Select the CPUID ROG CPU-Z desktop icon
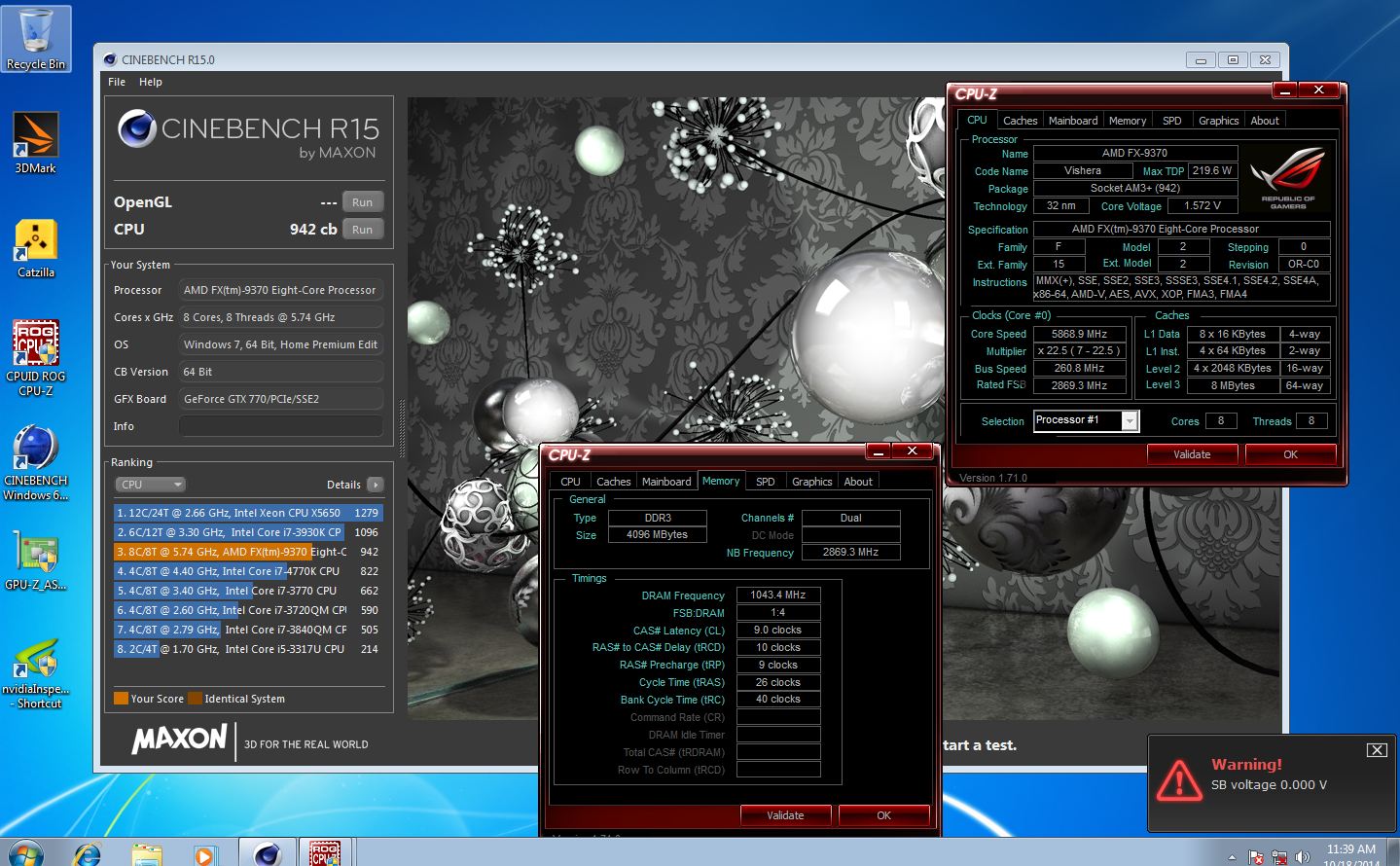 (36, 358)
